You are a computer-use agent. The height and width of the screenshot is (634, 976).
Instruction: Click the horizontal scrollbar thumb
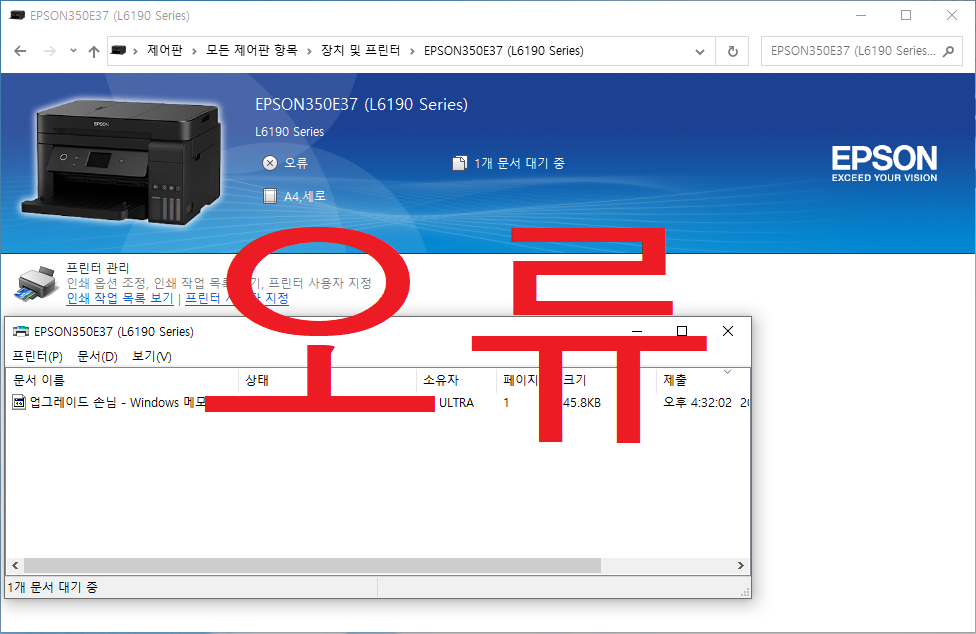[312, 566]
